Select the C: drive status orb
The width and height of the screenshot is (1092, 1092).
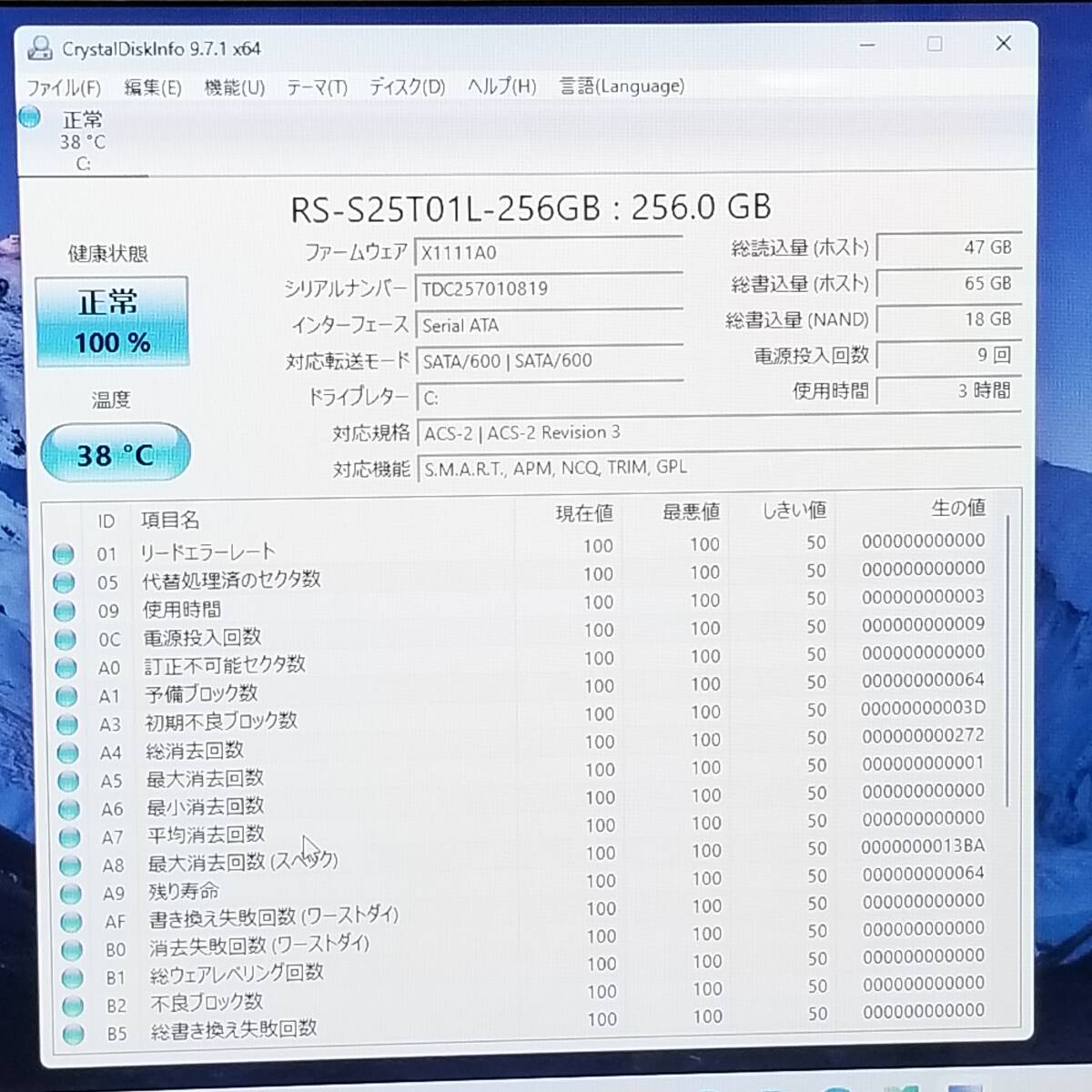coord(30,117)
